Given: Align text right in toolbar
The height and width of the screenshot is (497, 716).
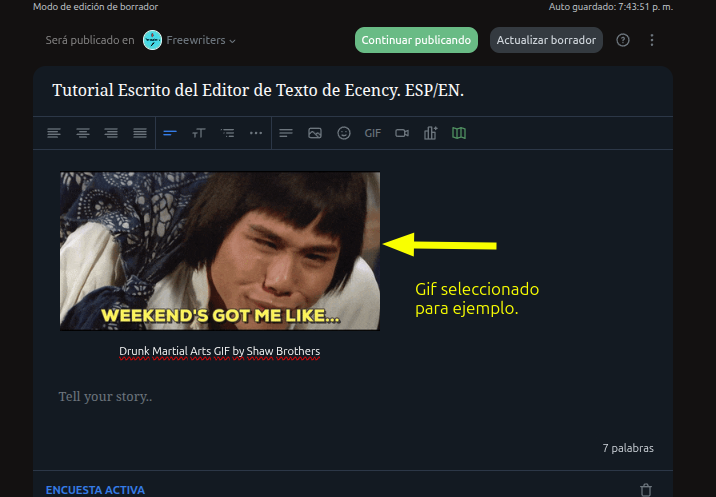Looking at the screenshot, I should click(x=111, y=133).
